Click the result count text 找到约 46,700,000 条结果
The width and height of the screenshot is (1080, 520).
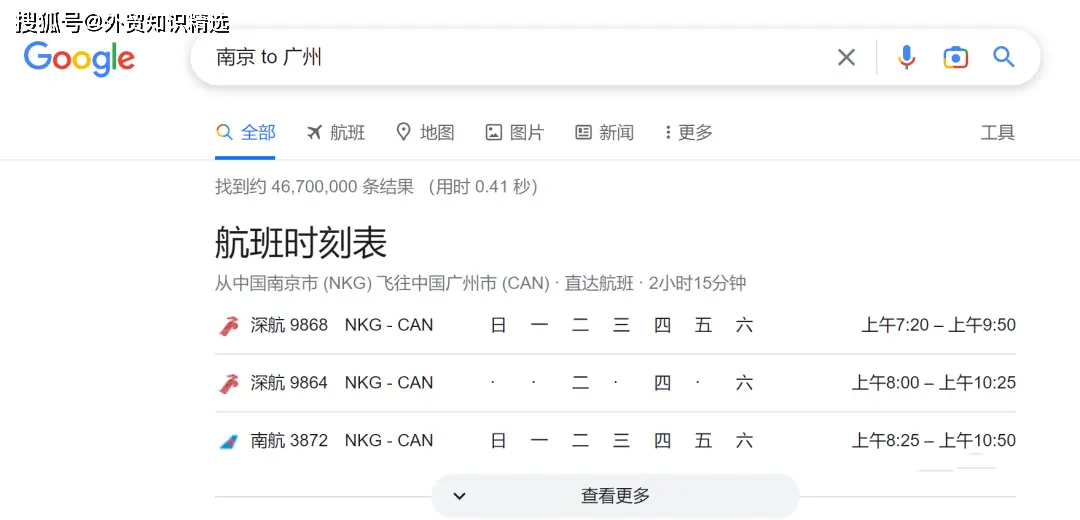(314, 187)
